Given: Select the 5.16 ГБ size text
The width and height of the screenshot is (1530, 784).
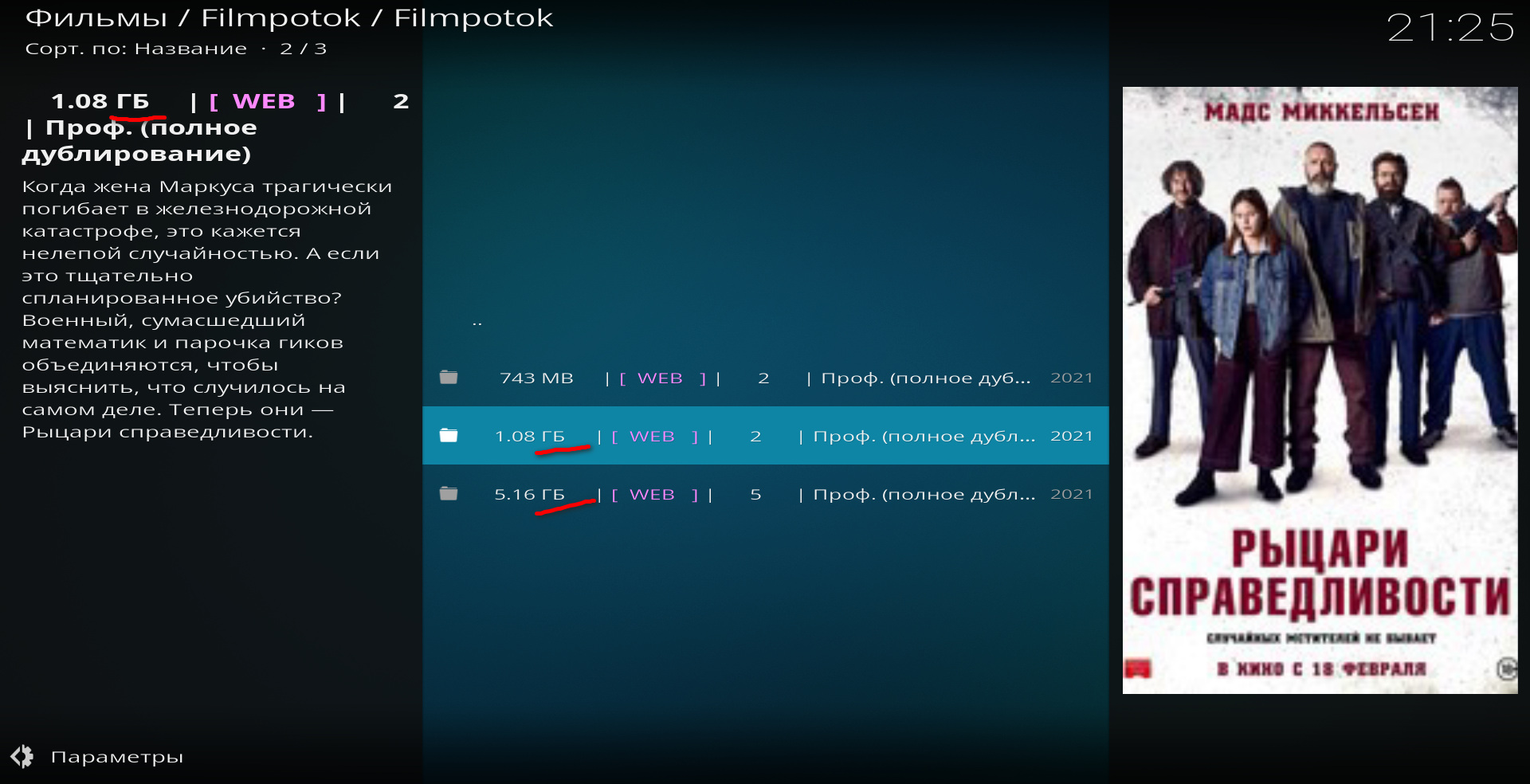Looking at the screenshot, I should pyautogui.click(x=529, y=495).
